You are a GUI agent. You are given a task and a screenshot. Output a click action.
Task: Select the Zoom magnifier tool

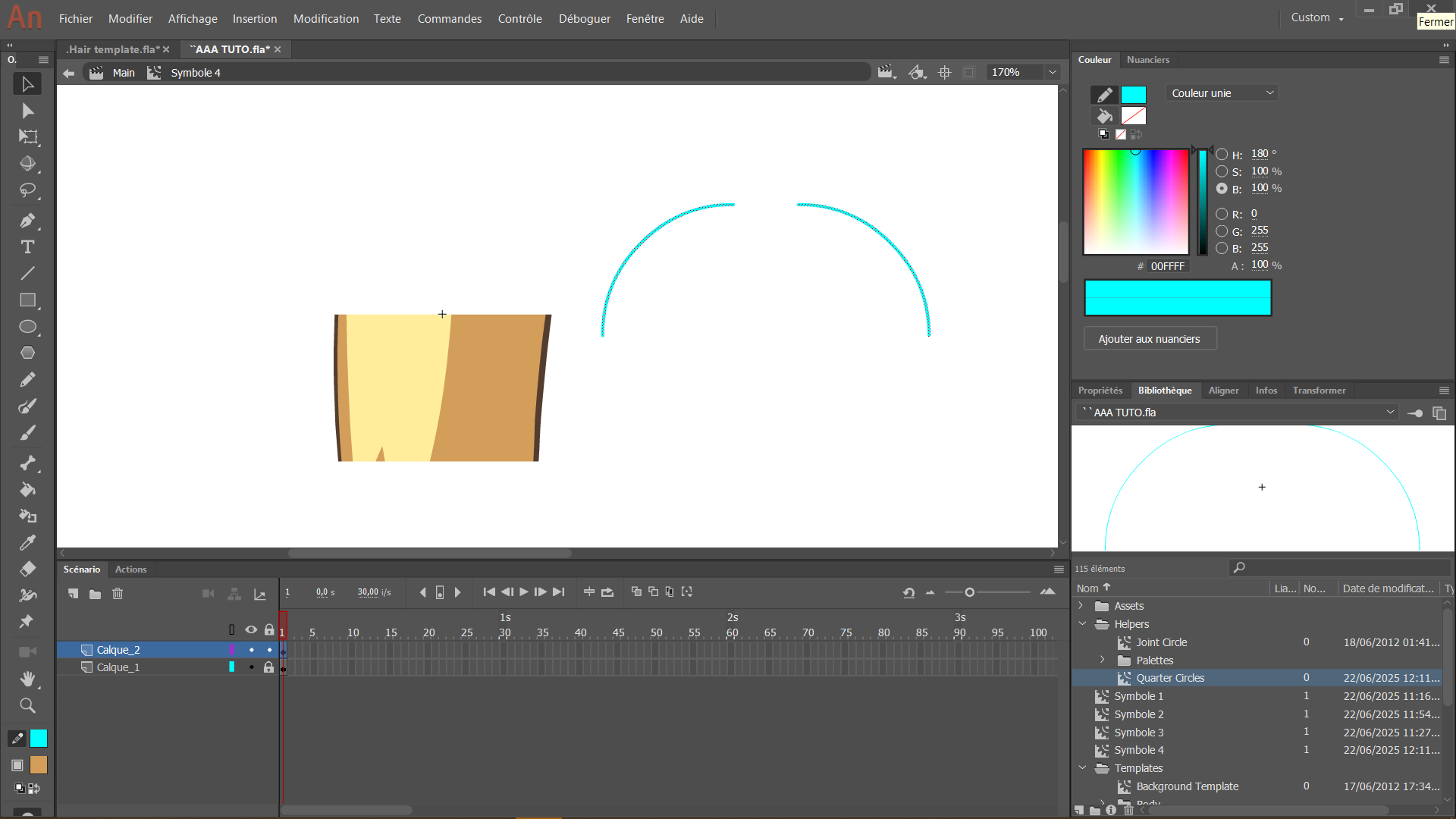click(x=27, y=705)
